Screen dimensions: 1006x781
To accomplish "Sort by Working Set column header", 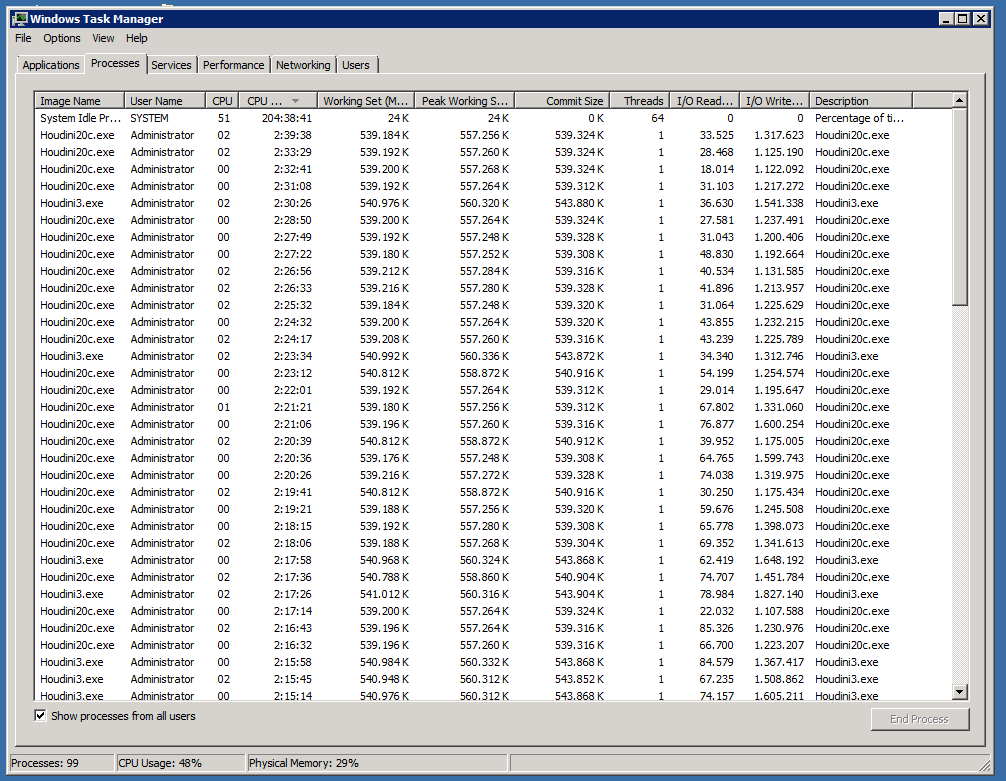I will point(366,101).
